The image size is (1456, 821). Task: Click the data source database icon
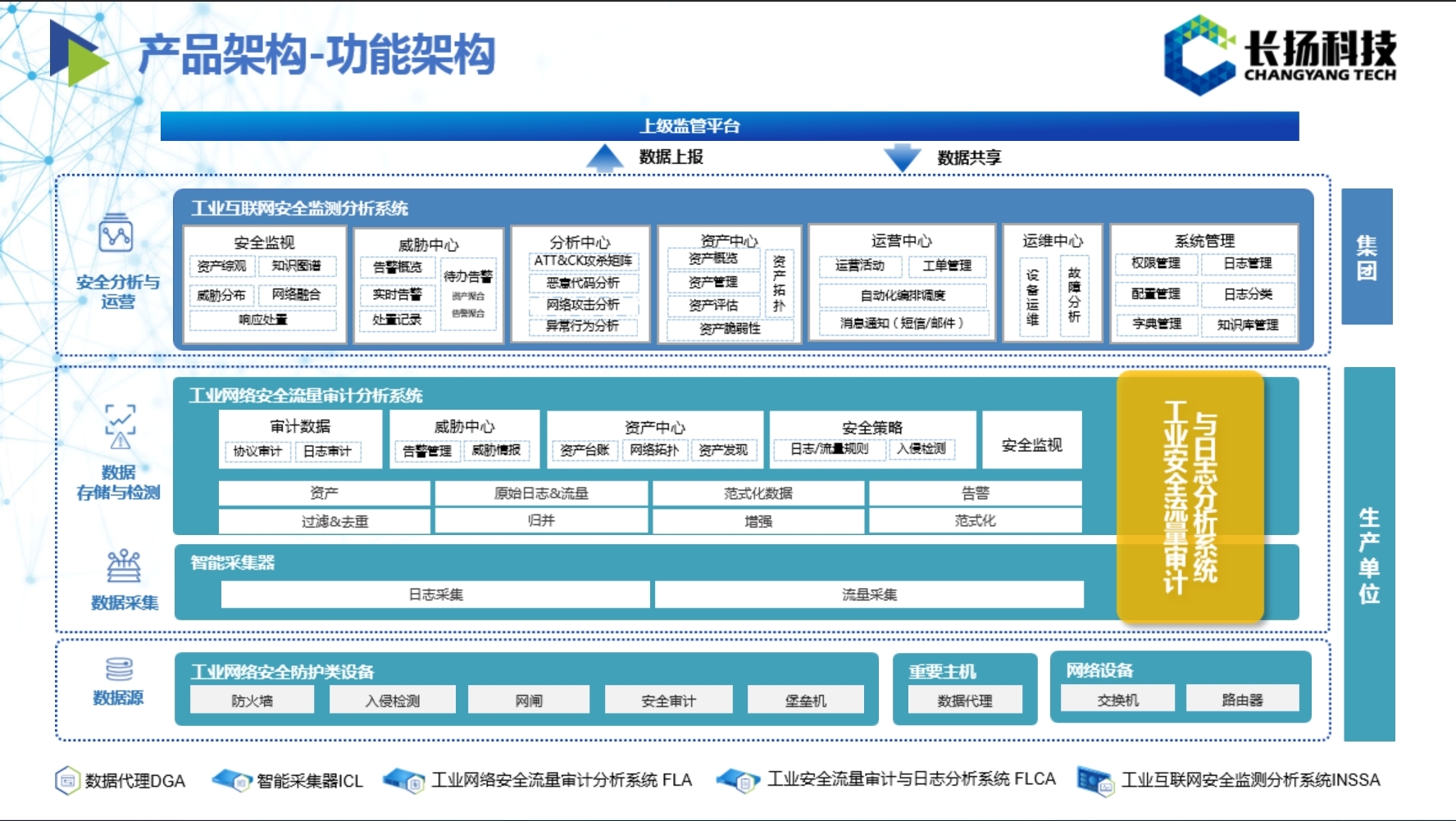coord(119,669)
